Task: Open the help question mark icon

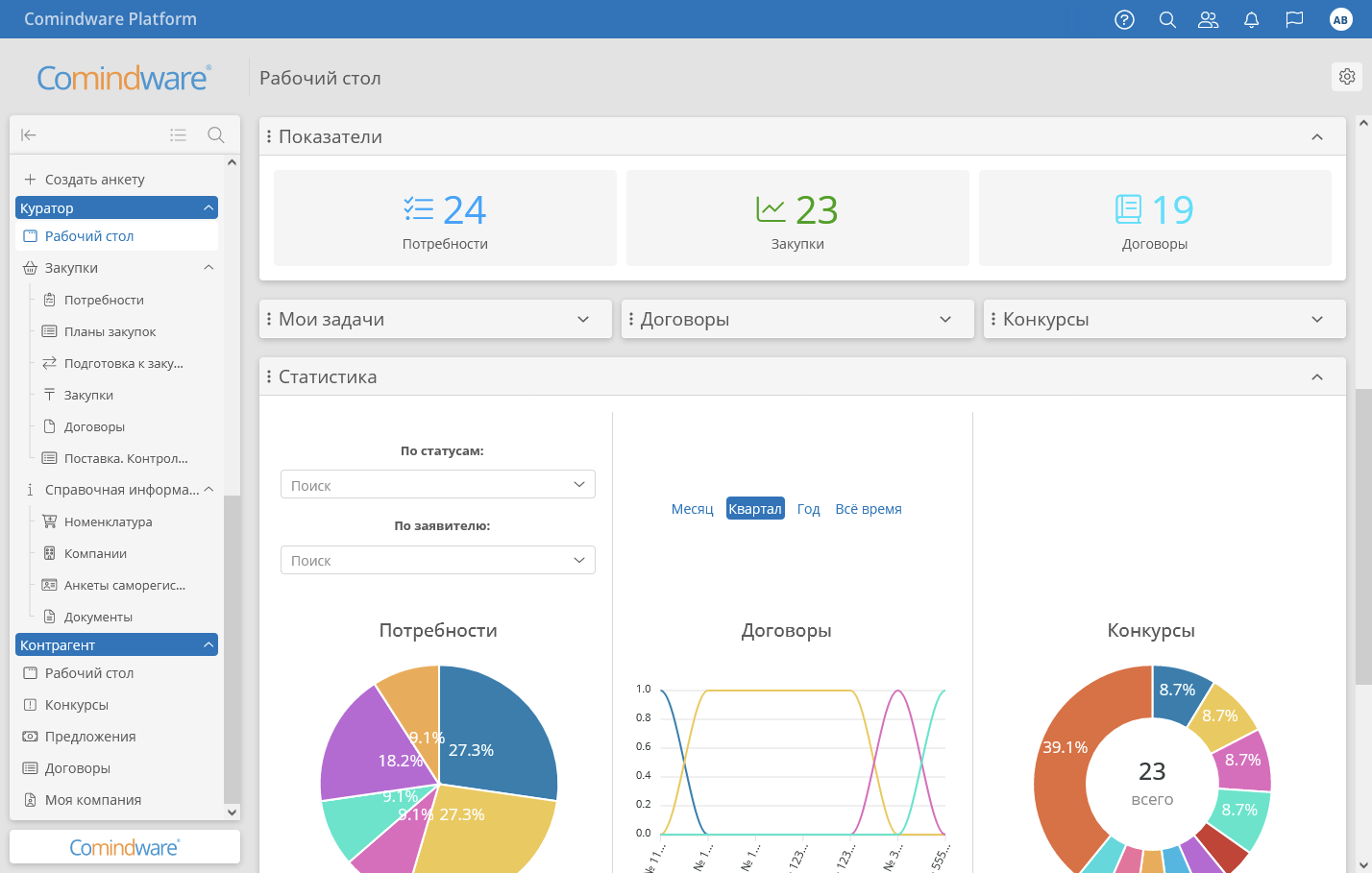Action: pos(1124,19)
